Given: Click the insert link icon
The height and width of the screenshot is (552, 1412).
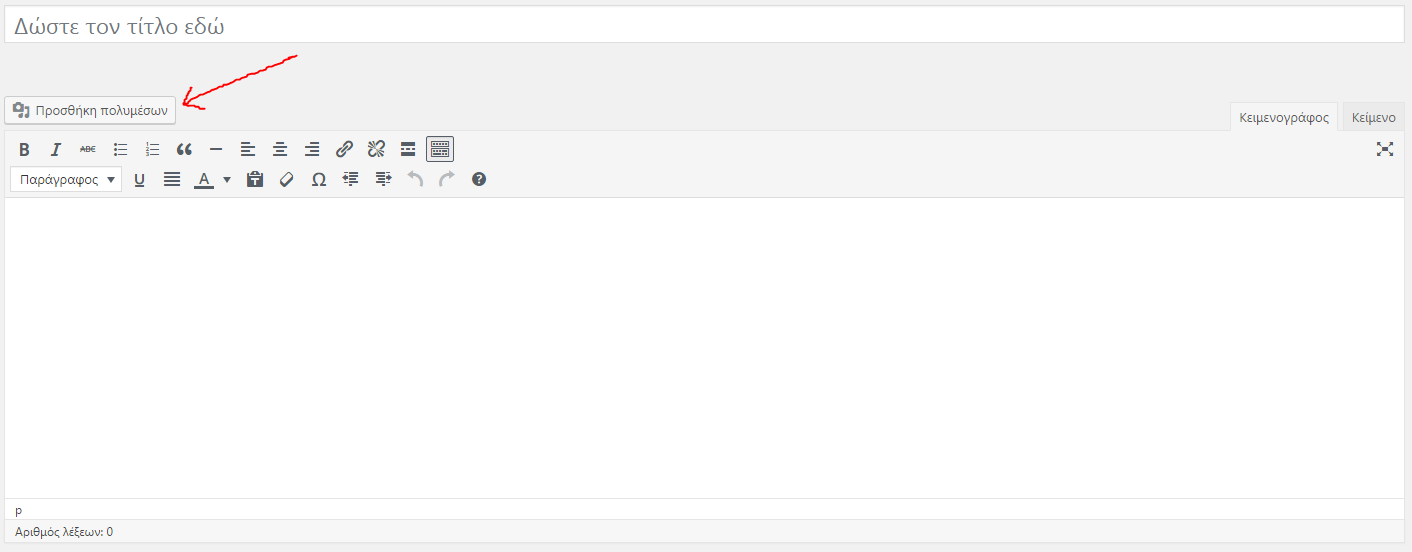Looking at the screenshot, I should click(x=344, y=150).
